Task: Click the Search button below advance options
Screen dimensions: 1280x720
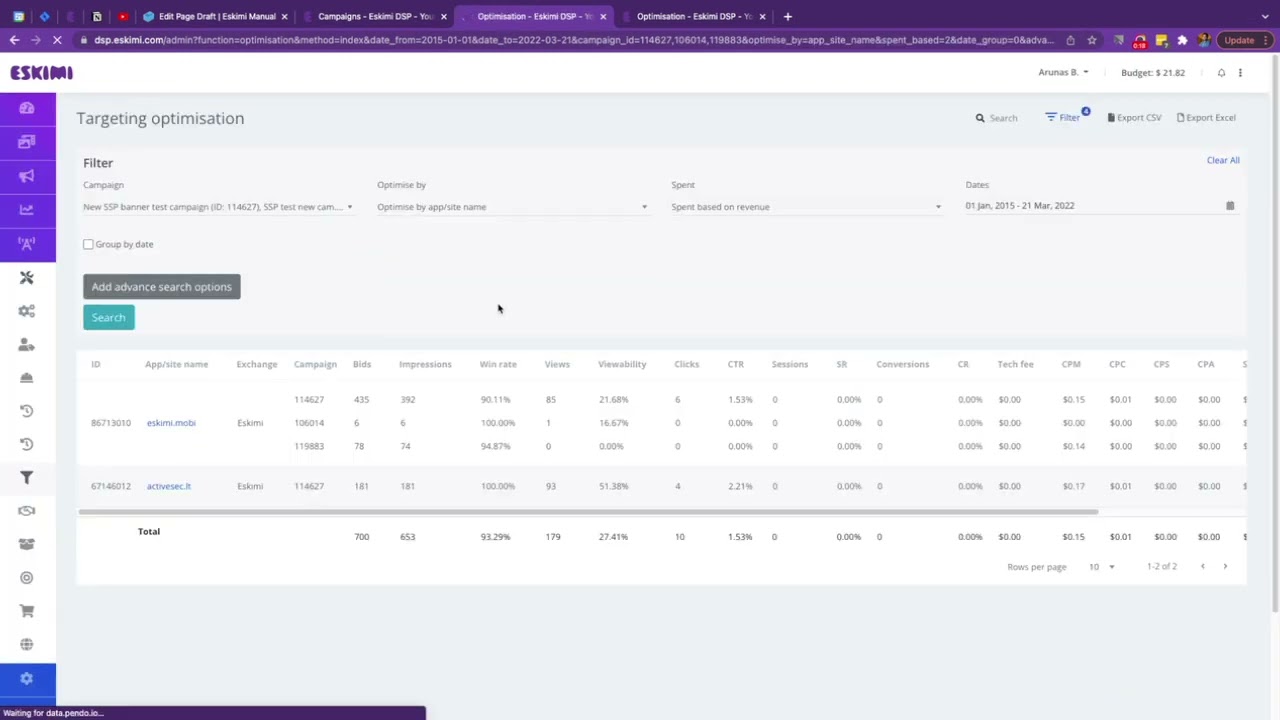Action: (108, 317)
